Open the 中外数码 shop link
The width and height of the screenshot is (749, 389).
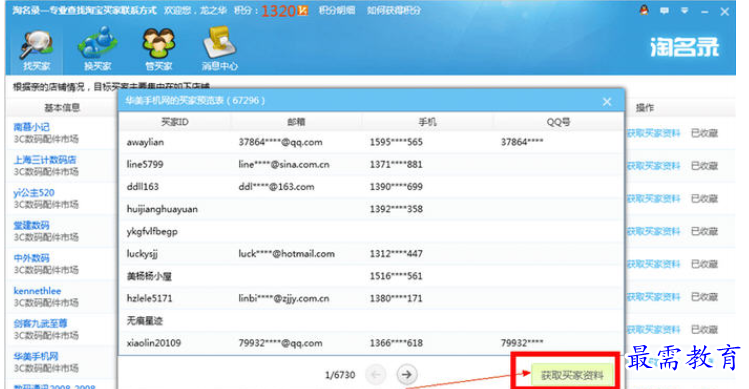[x=32, y=258]
